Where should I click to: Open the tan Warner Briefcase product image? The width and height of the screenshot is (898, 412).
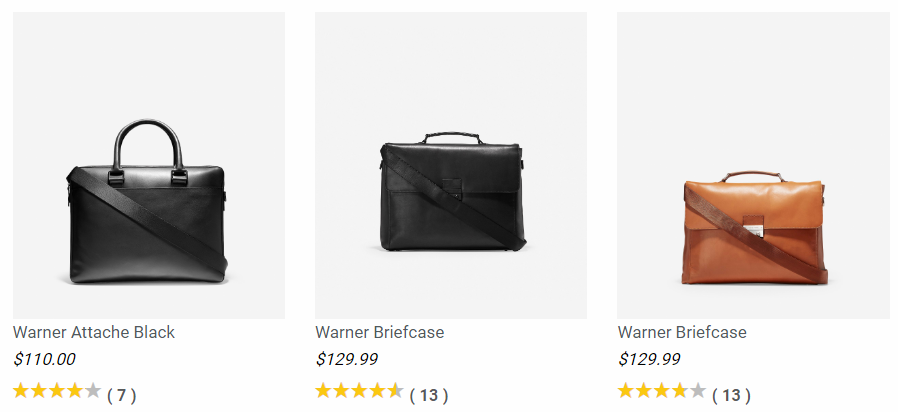click(x=753, y=165)
